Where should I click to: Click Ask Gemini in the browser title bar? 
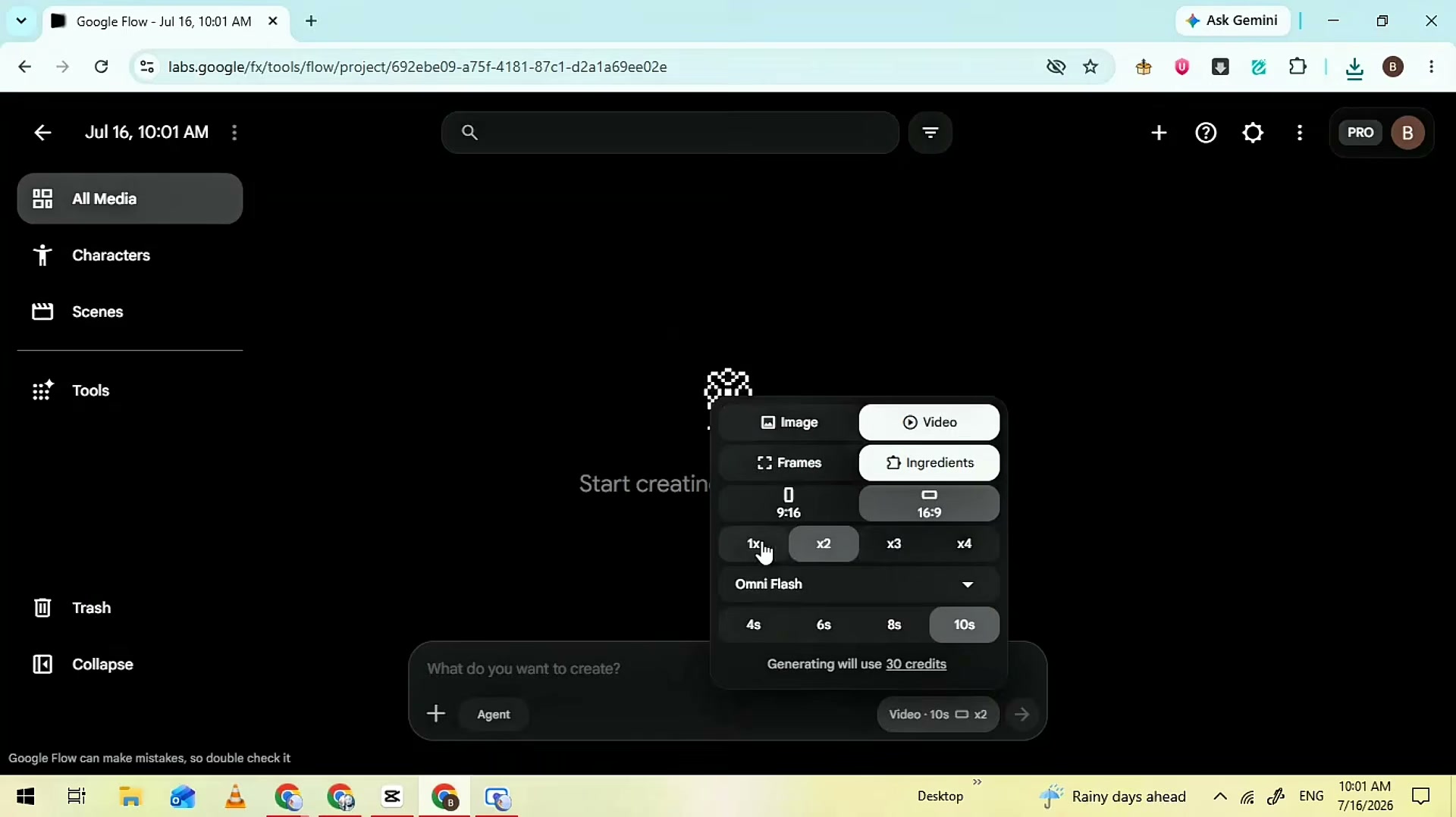click(1233, 20)
